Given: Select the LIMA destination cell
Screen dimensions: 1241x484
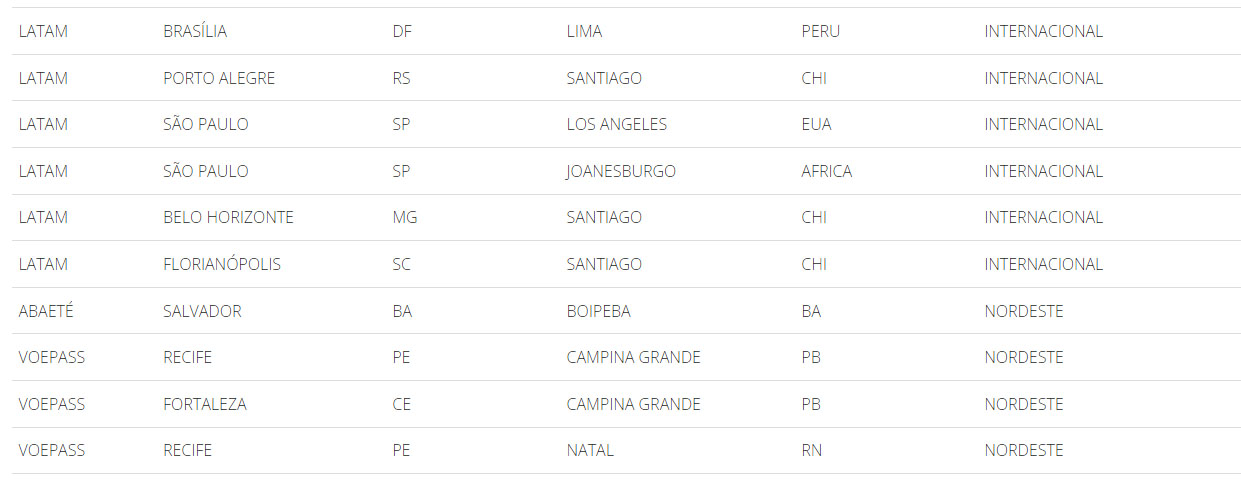Looking at the screenshot, I should pos(584,31).
